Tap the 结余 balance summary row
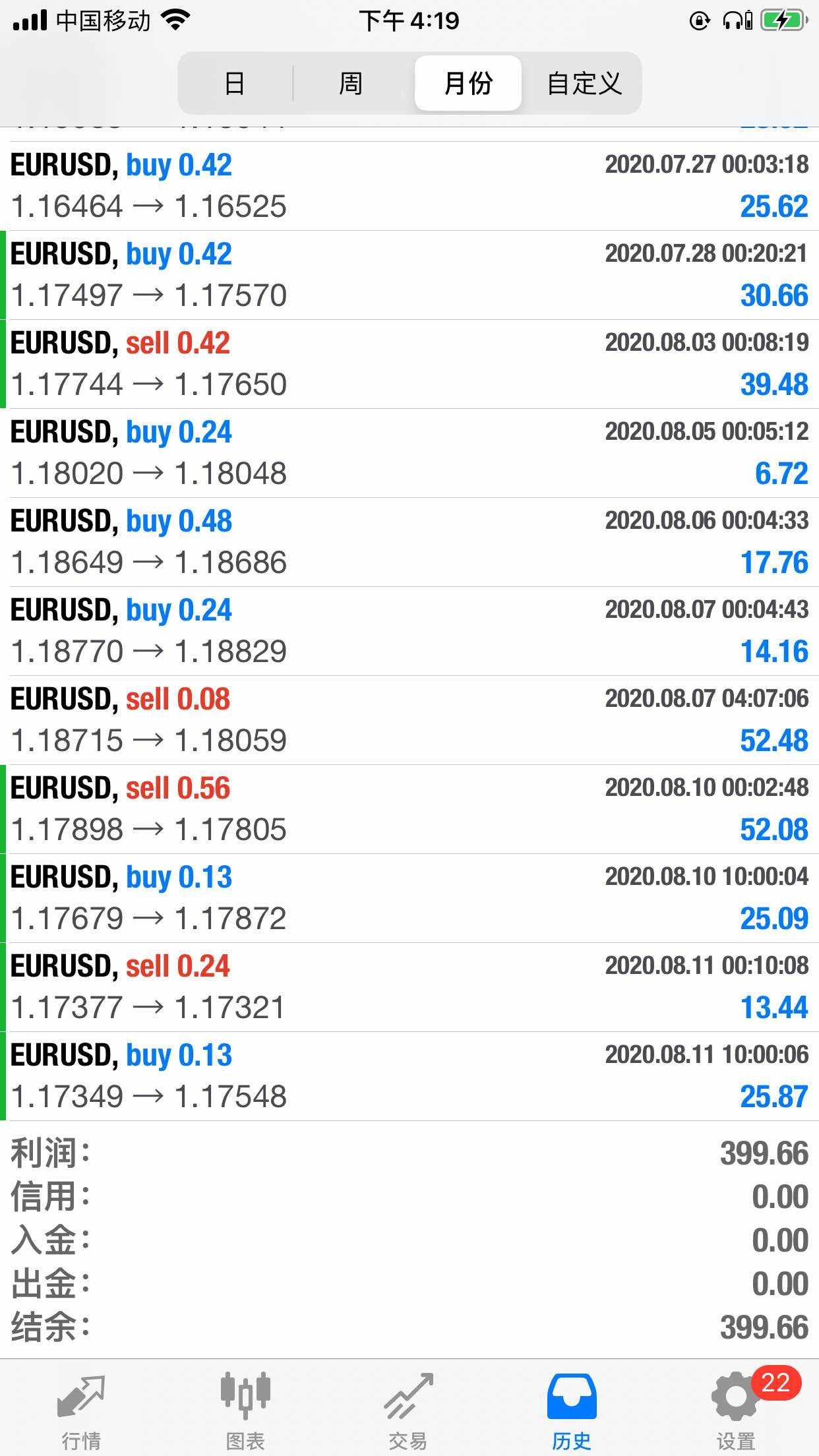Image resolution: width=819 pixels, height=1456 pixels. (x=409, y=1327)
